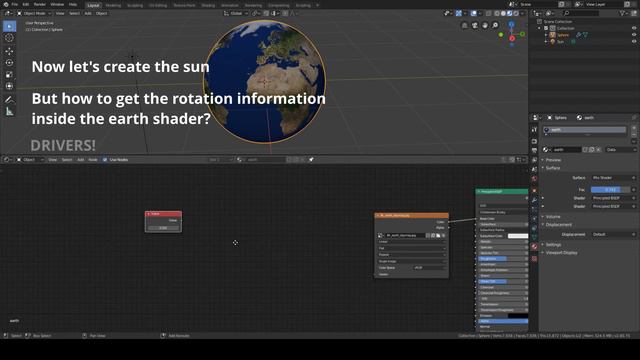Image resolution: width=640 pixels, height=360 pixels.
Task: Select the Select Box tool
Action: [9, 26]
